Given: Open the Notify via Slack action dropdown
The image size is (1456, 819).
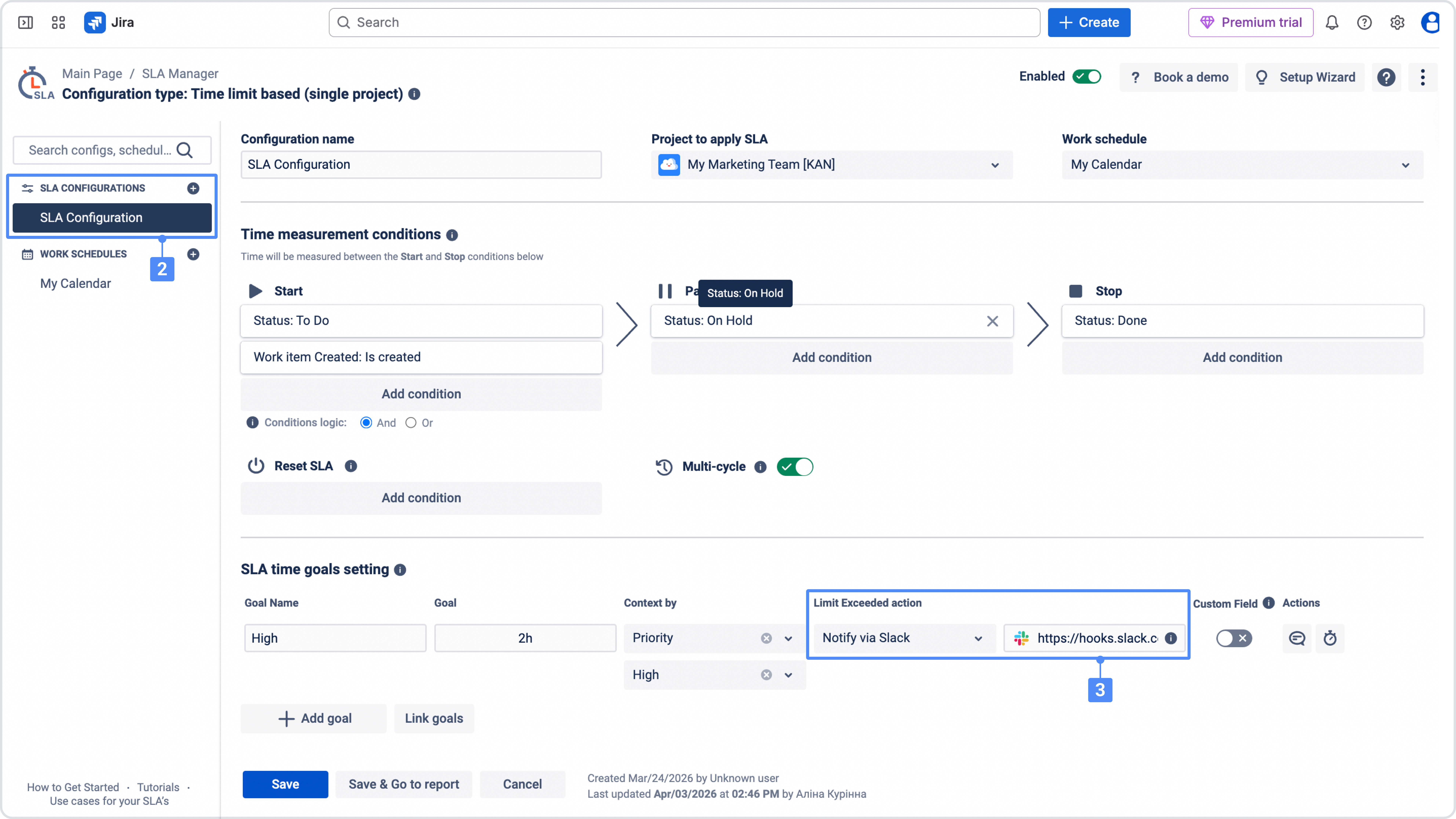Looking at the screenshot, I should 902,638.
